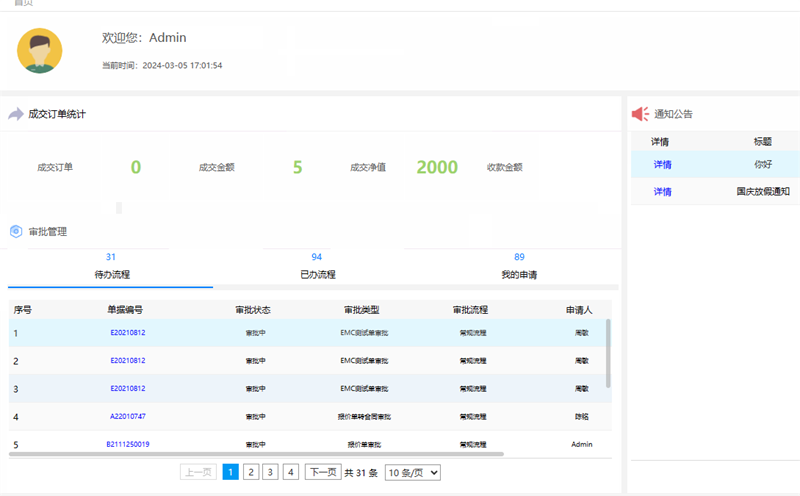This screenshot has height=496, width=800.
Task: Open document number B2111250019 link
Action: [127, 444]
